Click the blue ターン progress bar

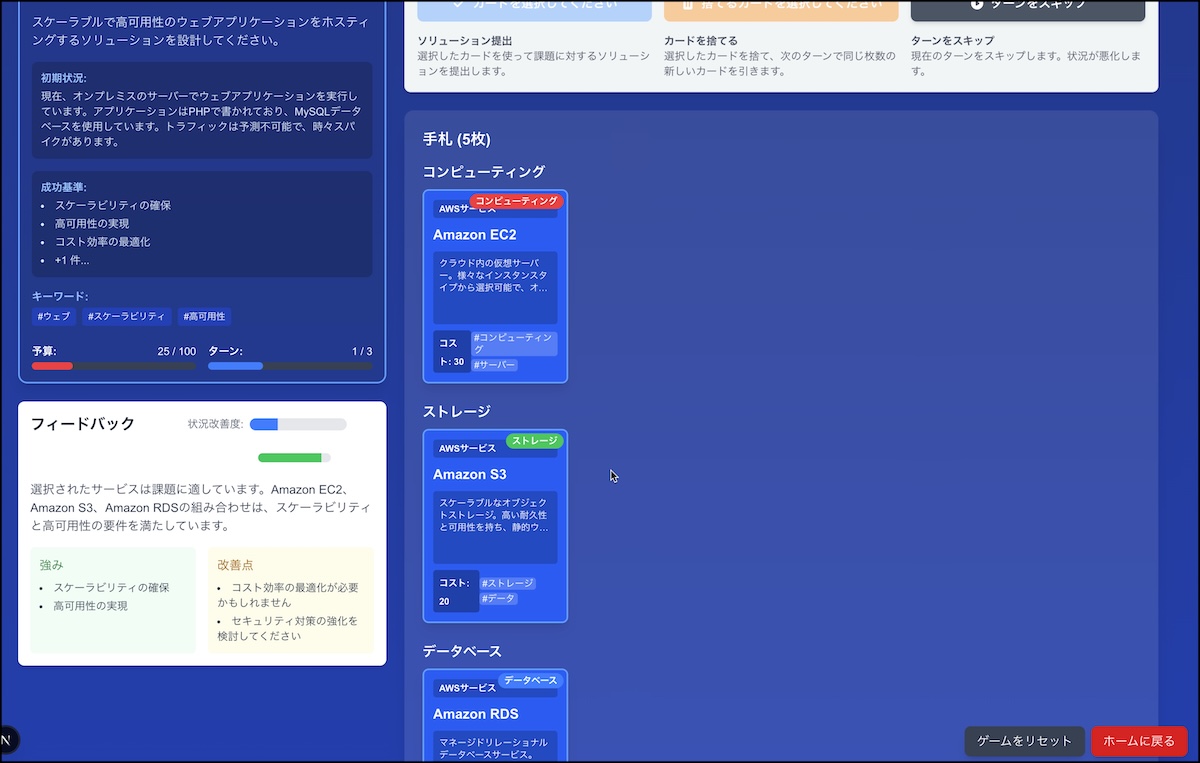290,366
